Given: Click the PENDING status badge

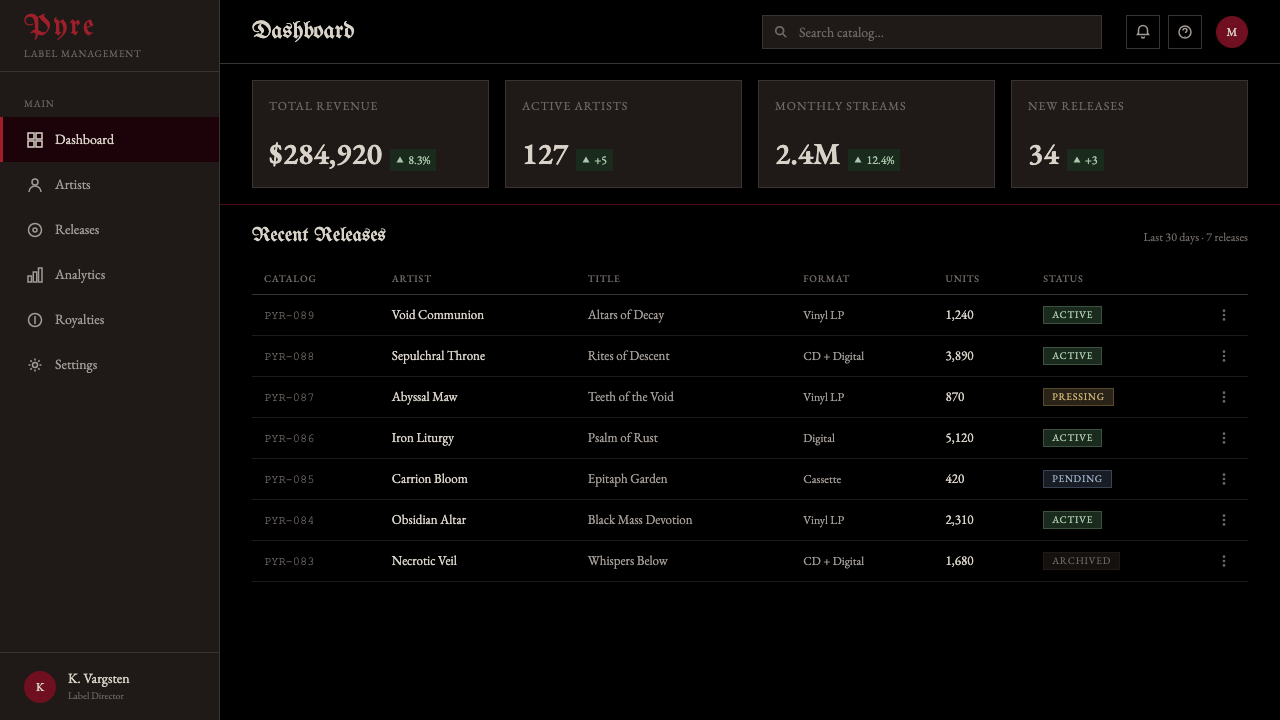Looking at the screenshot, I should tap(1077, 479).
